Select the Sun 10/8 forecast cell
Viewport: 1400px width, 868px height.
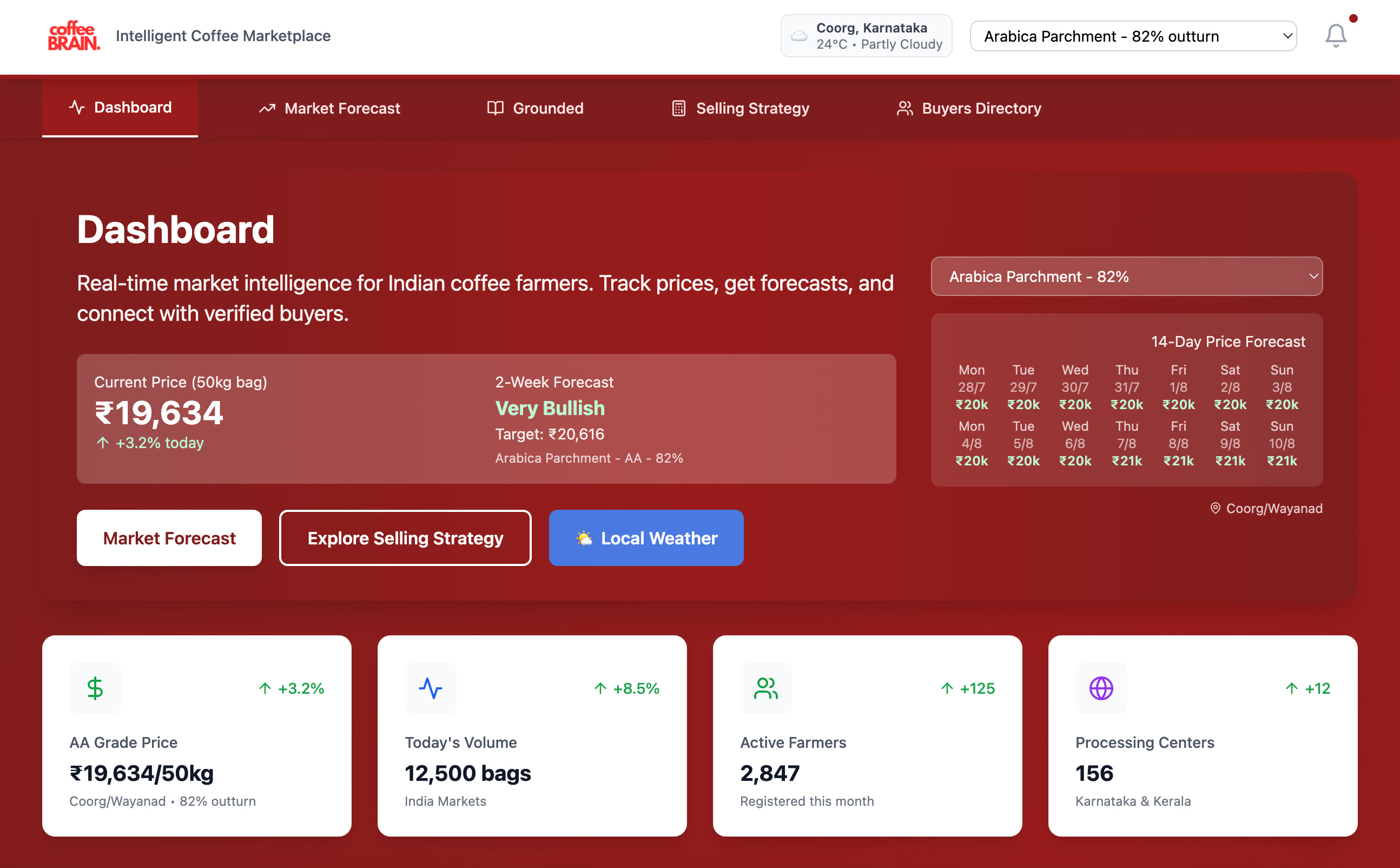(1281, 443)
